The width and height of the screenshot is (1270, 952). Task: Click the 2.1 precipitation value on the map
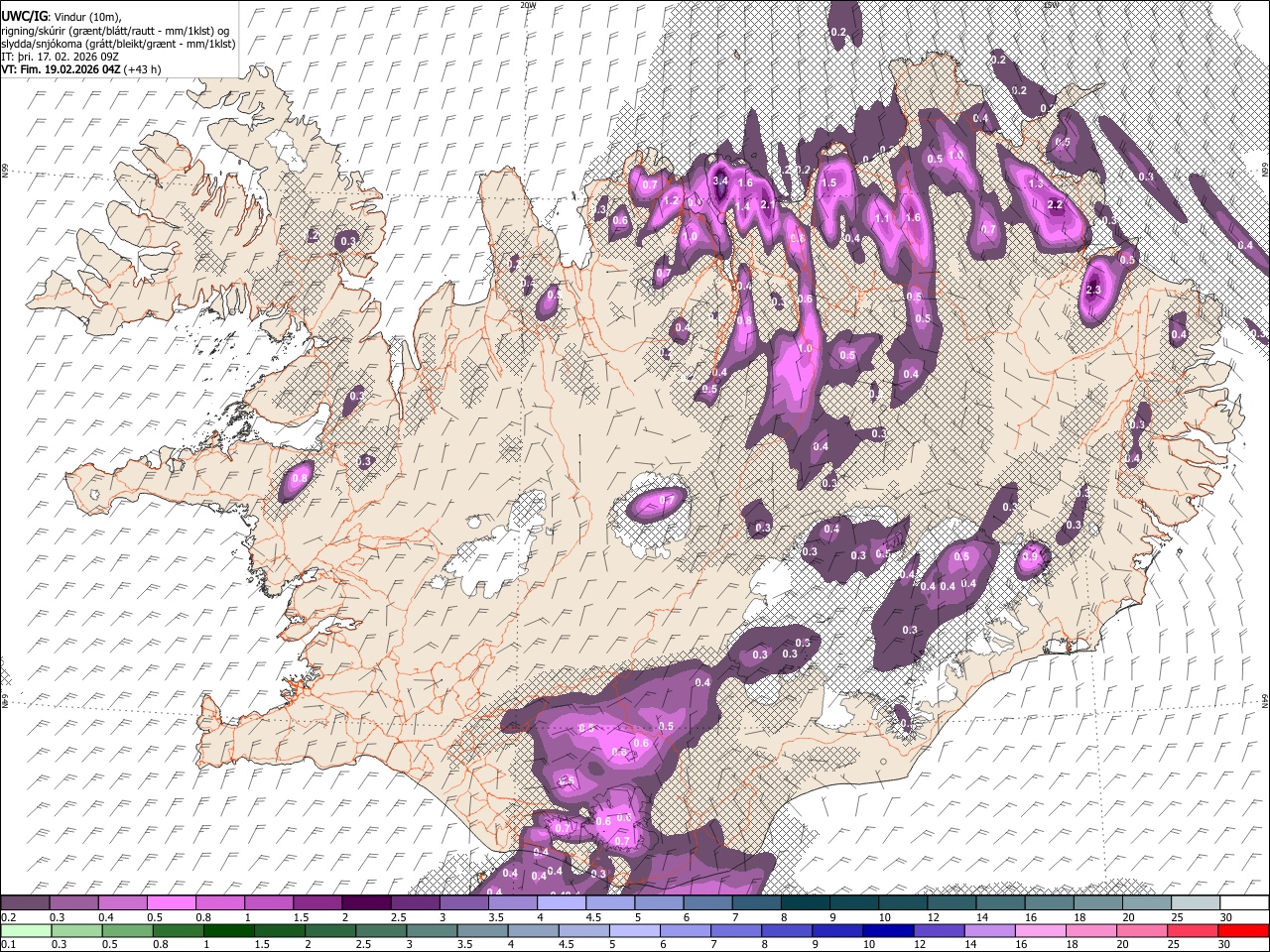click(x=767, y=205)
